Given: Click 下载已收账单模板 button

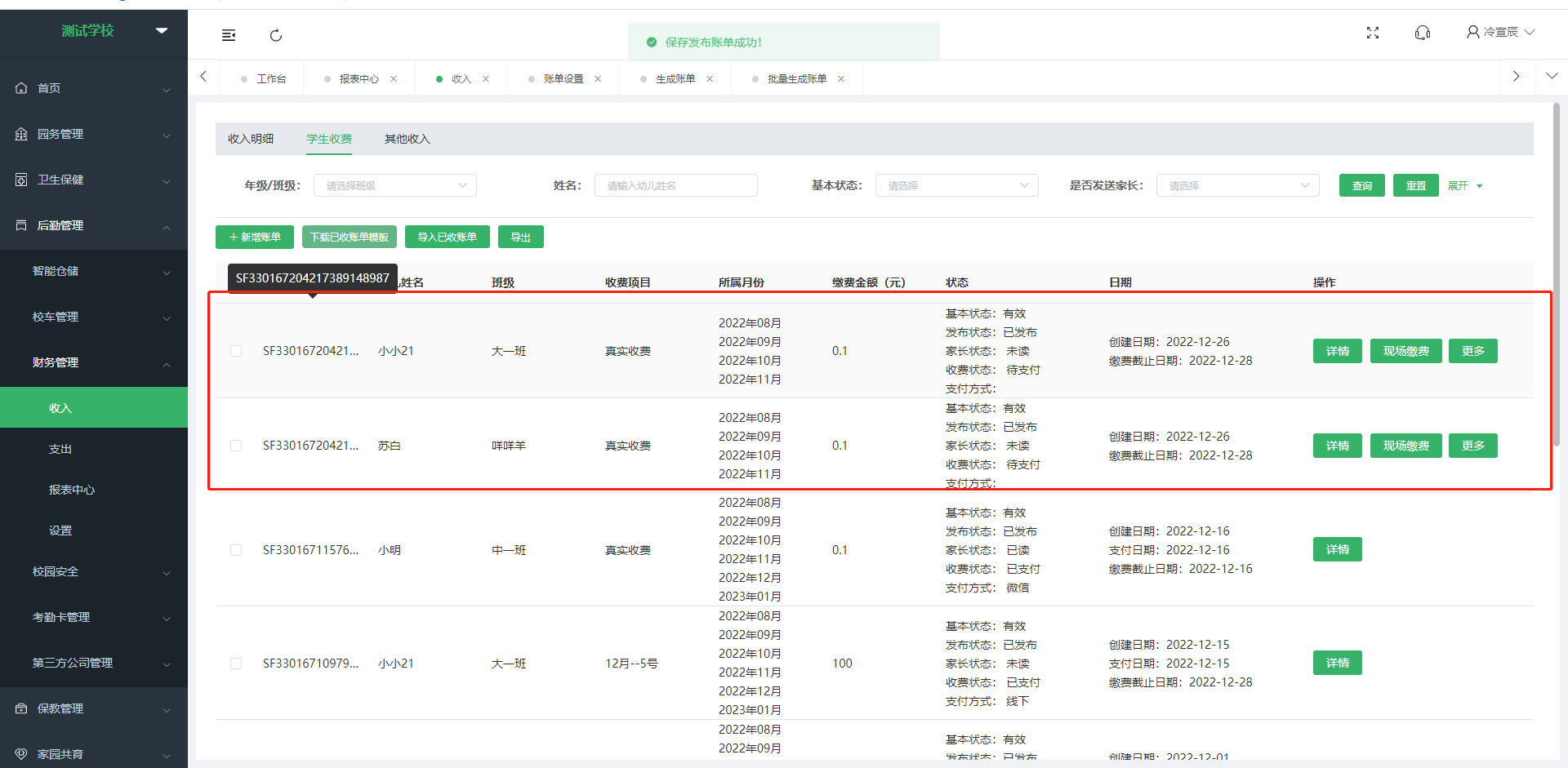Looking at the screenshot, I should (350, 237).
